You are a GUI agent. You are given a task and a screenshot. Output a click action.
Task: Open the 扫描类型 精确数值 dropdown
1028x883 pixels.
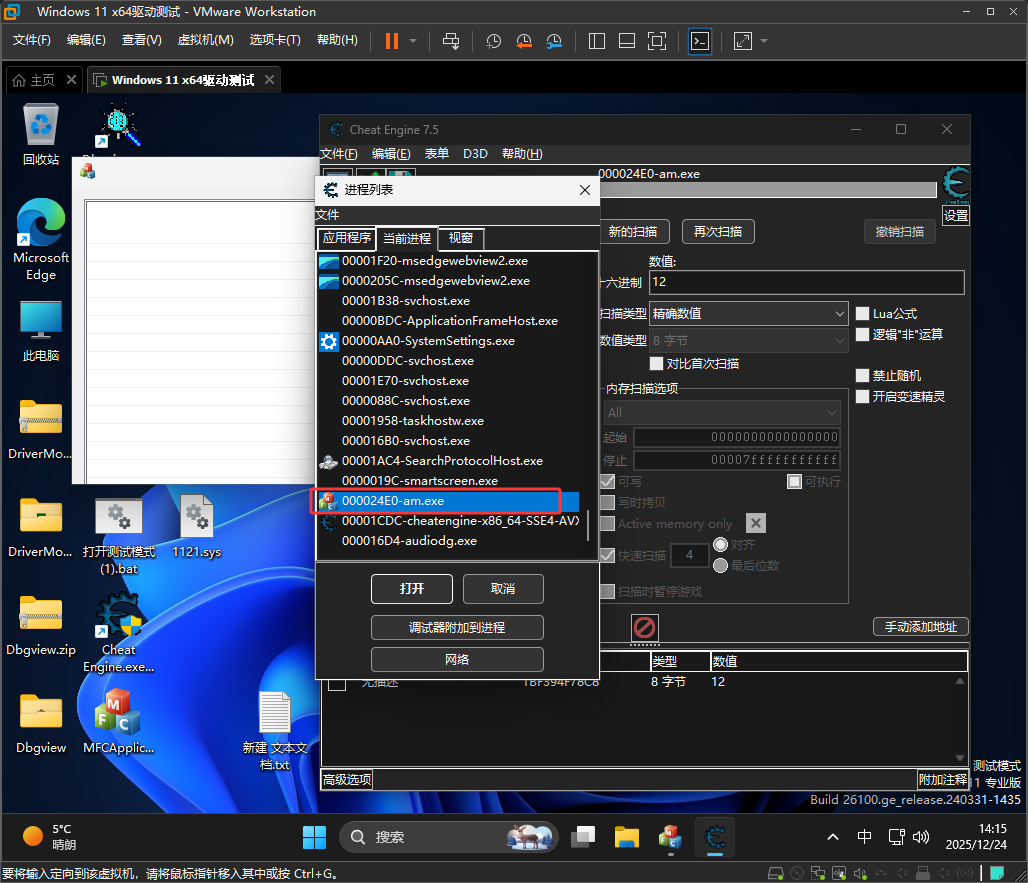click(x=749, y=313)
